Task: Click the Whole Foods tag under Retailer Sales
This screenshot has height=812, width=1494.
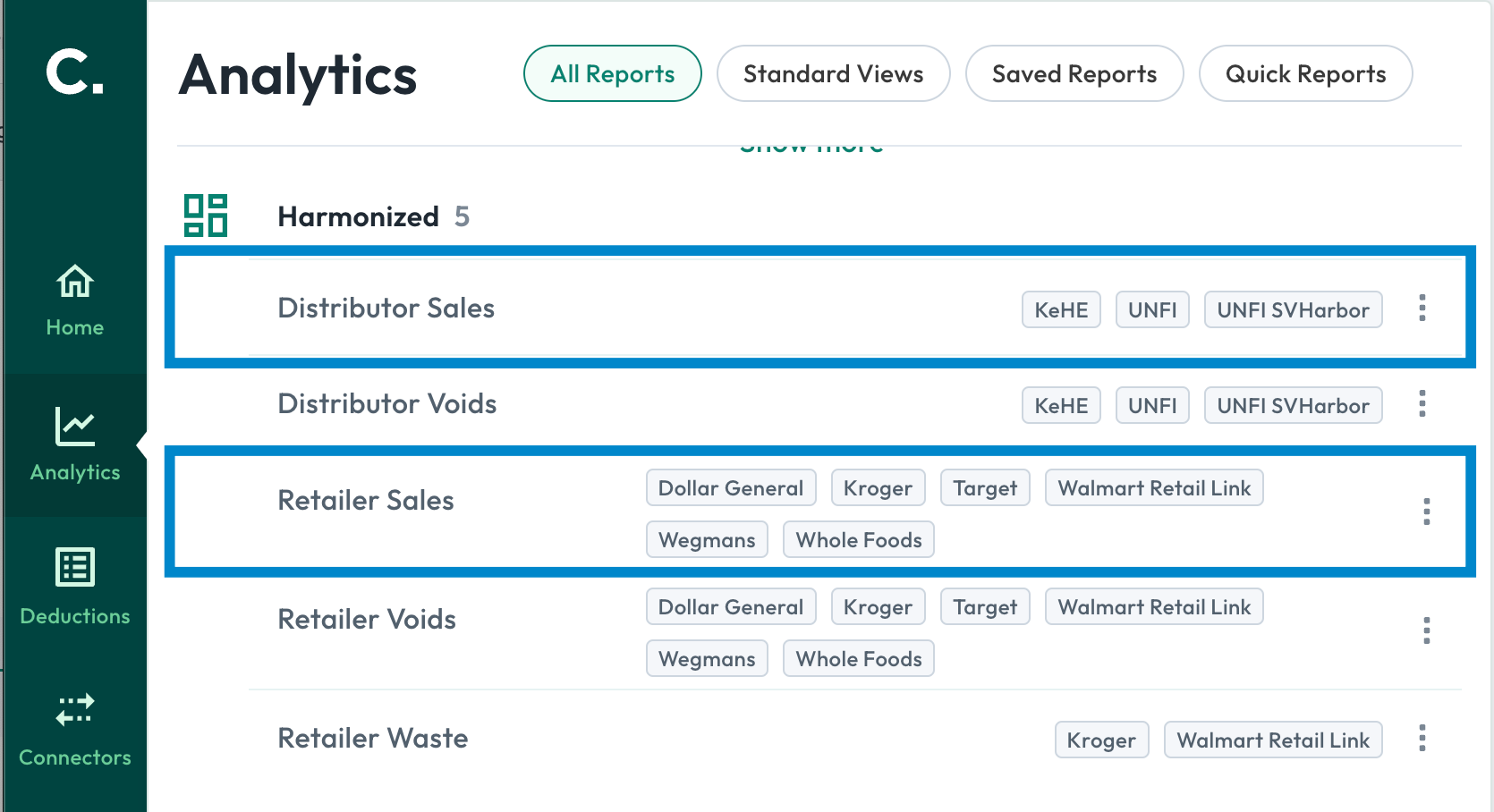Action: [x=859, y=540]
